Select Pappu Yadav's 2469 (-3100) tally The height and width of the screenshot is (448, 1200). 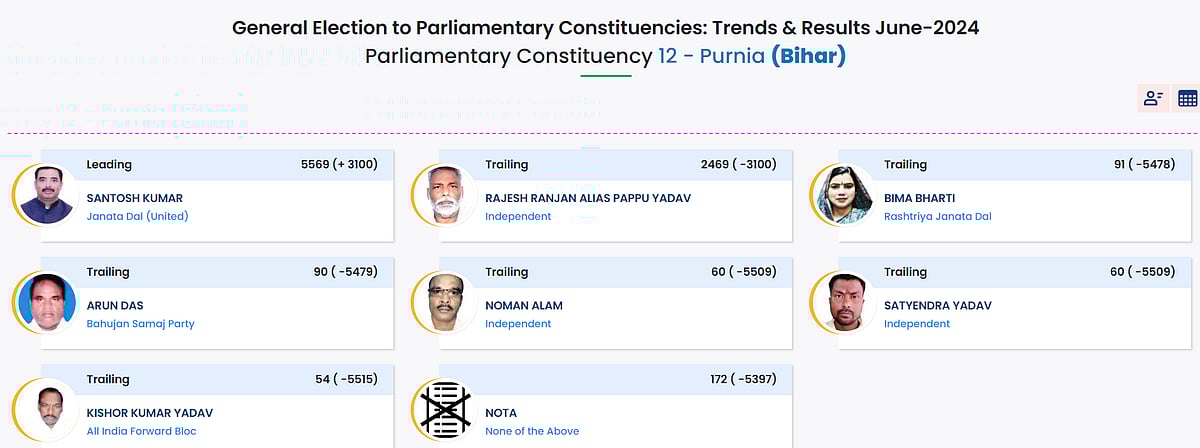coord(738,164)
